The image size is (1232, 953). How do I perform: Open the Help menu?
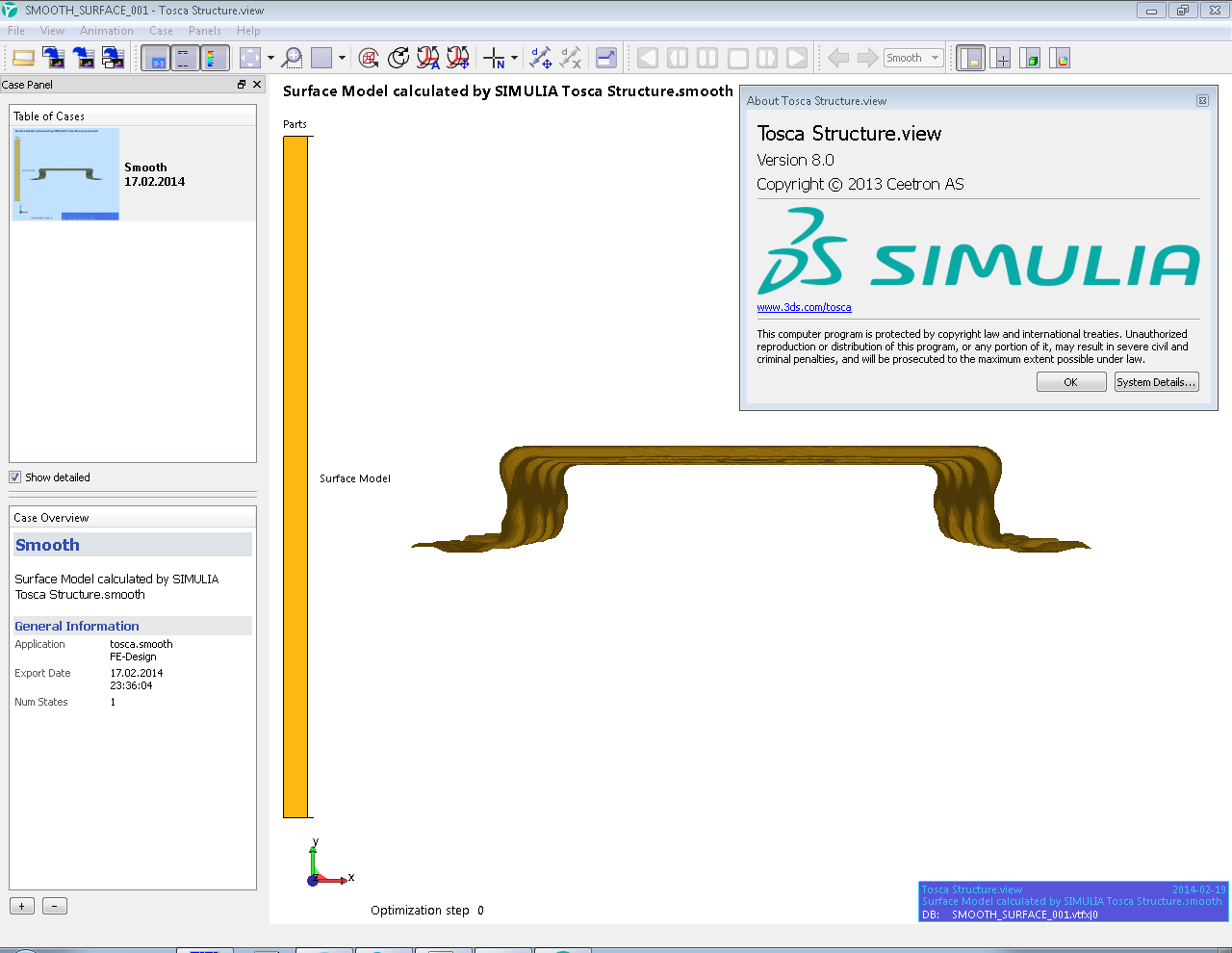pyautogui.click(x=248, y=31)
